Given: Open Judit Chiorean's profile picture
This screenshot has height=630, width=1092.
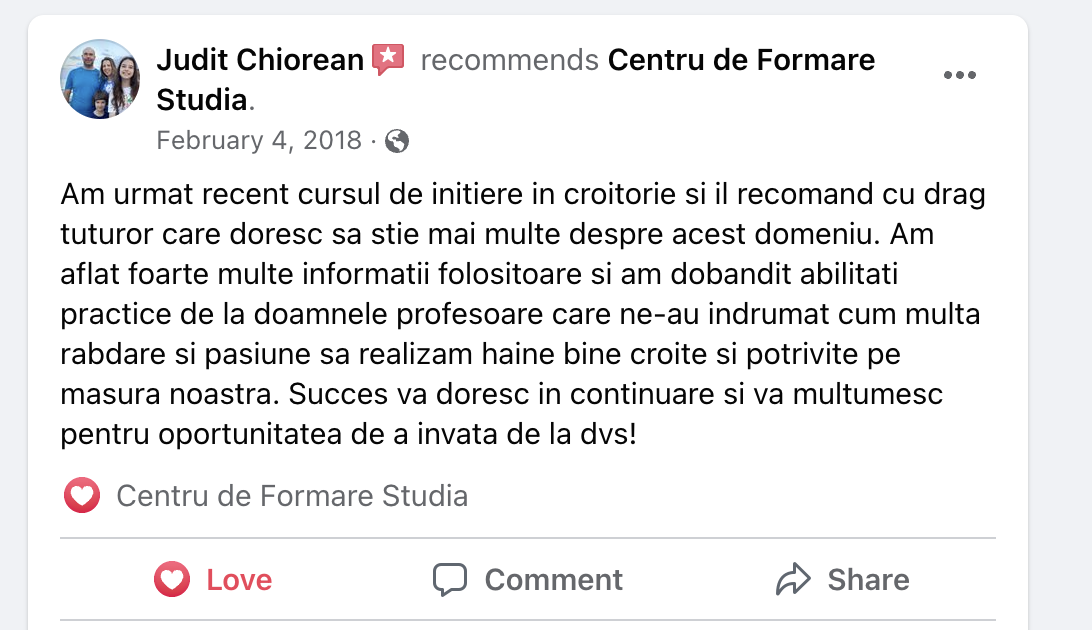Looking at the screenshot, I should (x=100, y=79).
